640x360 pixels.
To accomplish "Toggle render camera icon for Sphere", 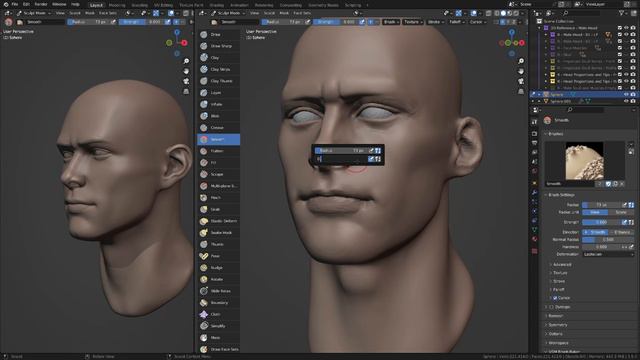I will point(633,94).
